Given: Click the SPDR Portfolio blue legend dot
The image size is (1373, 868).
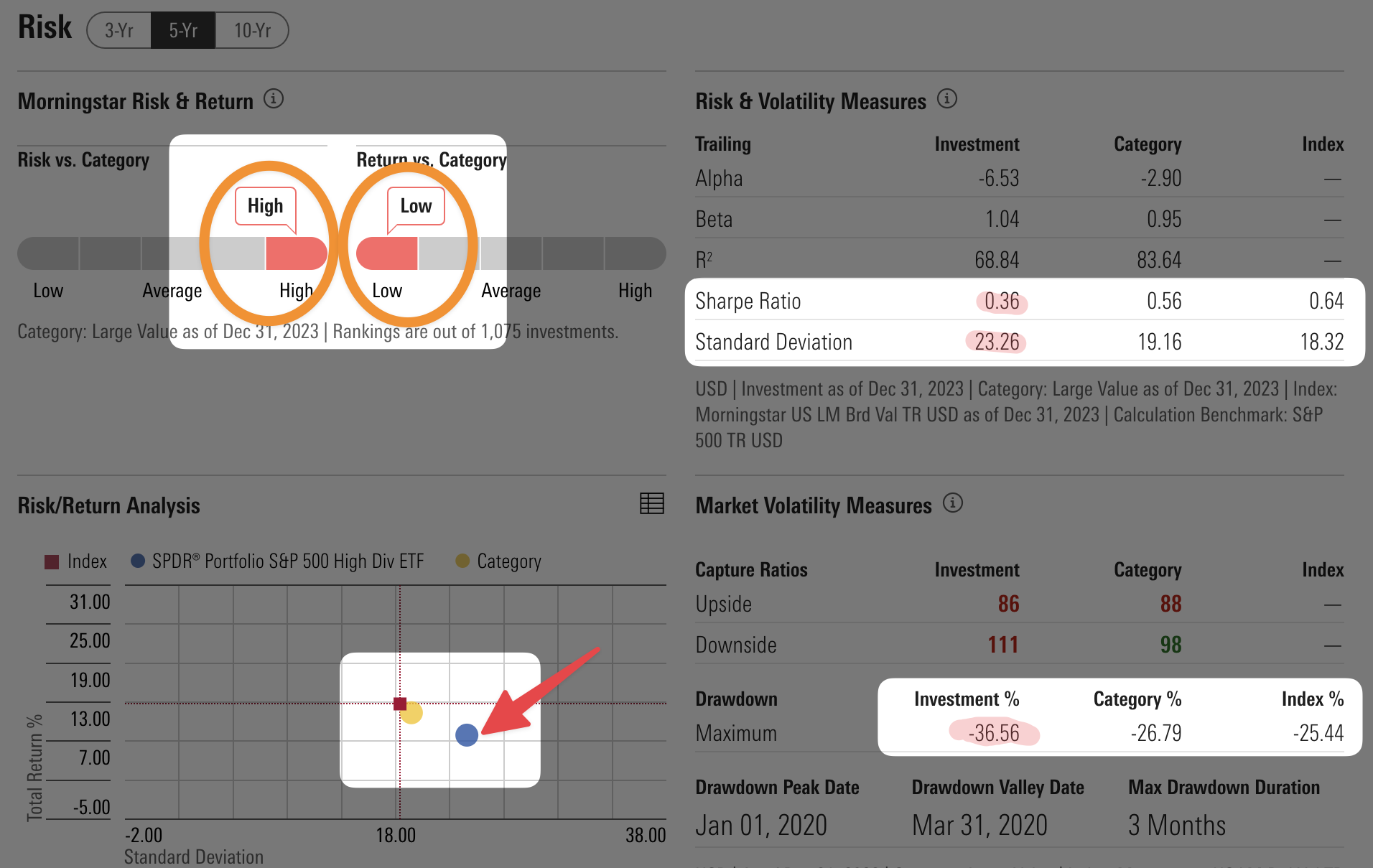Looking at the screenshot, I should click(x=138, y=561).
